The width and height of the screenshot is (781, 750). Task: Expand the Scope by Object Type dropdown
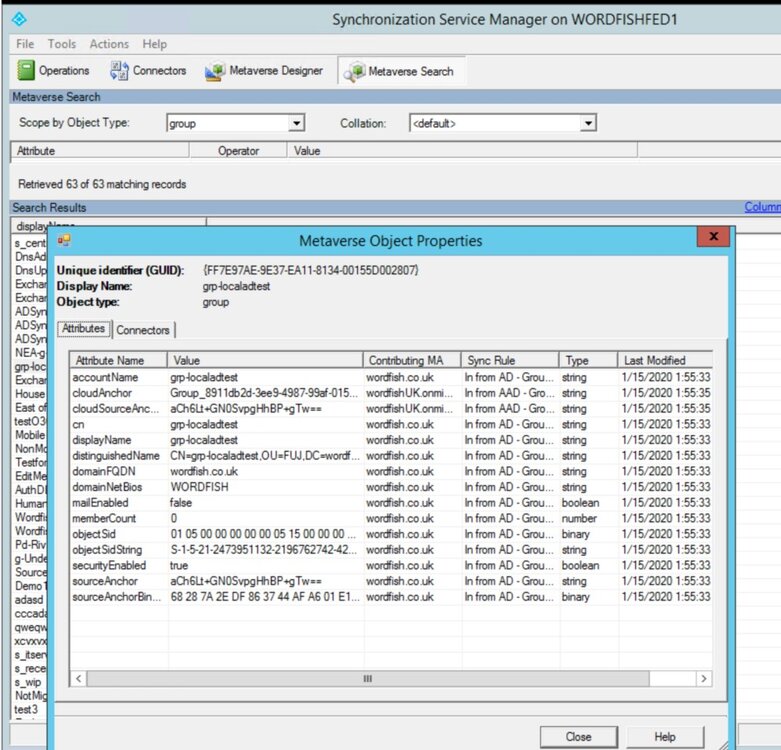(296, 123)
